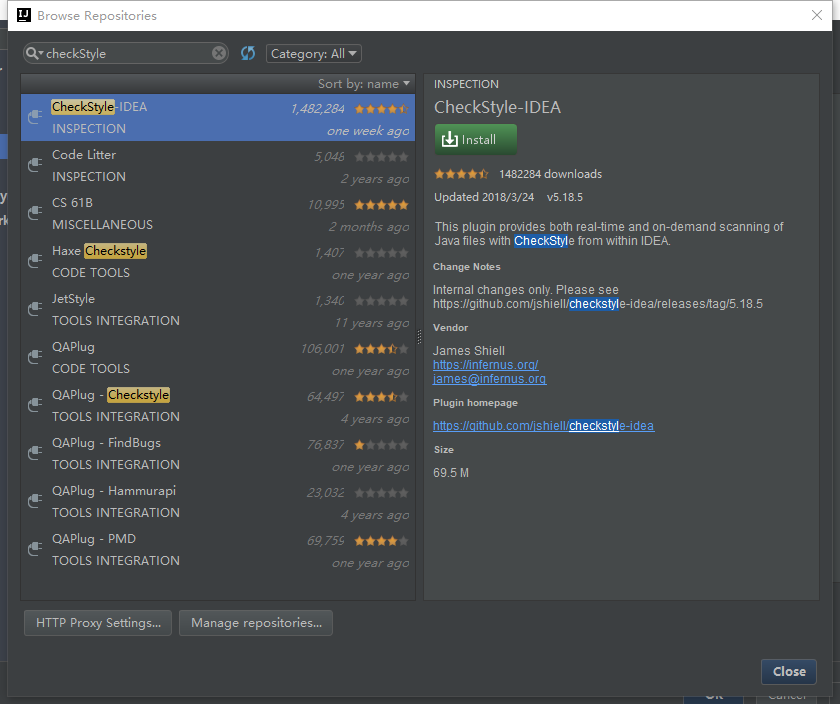Click the CS 61B plug icon

coord(35,212)
